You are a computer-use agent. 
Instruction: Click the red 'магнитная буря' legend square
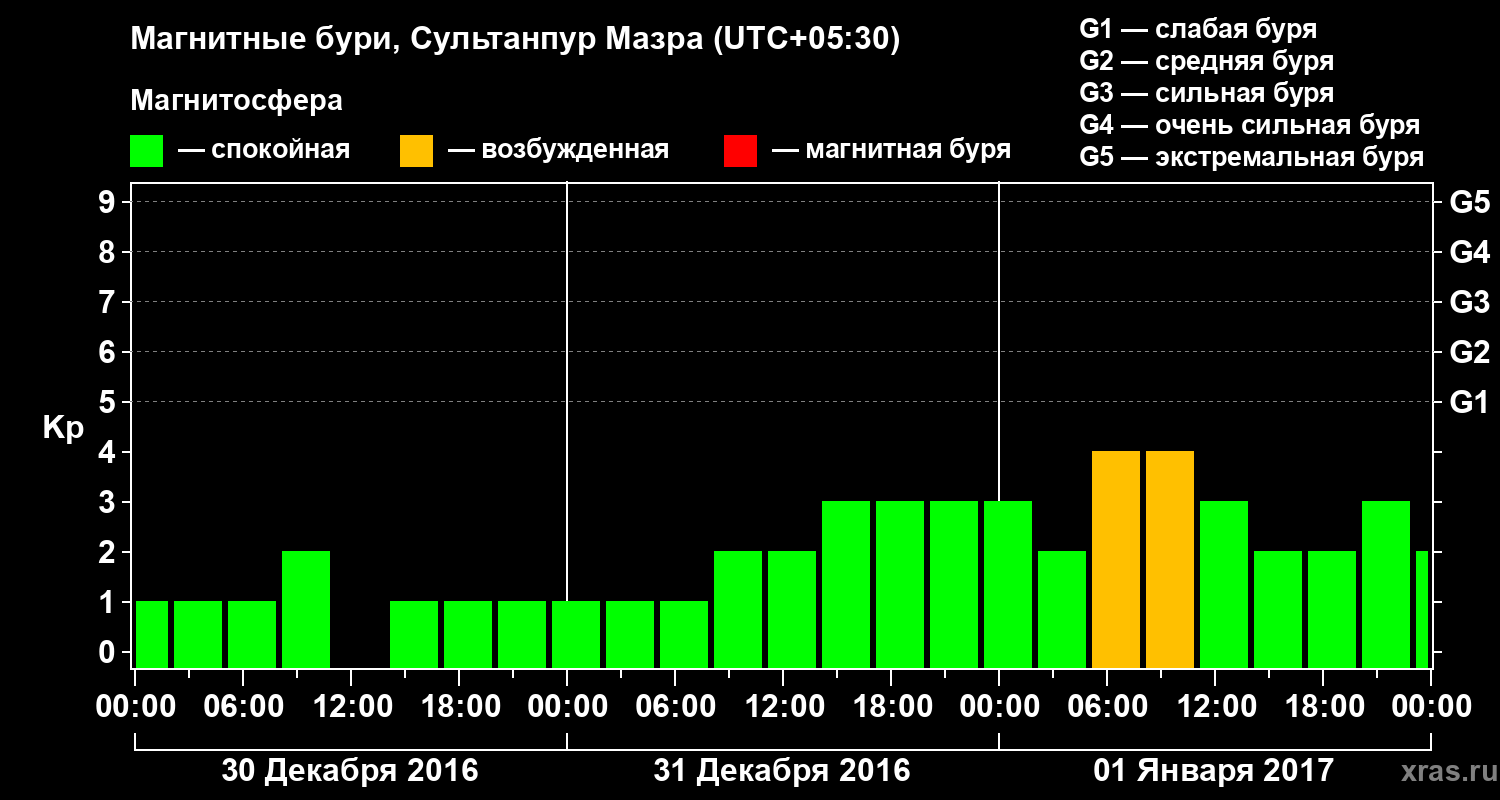click(x=740, y=150)
